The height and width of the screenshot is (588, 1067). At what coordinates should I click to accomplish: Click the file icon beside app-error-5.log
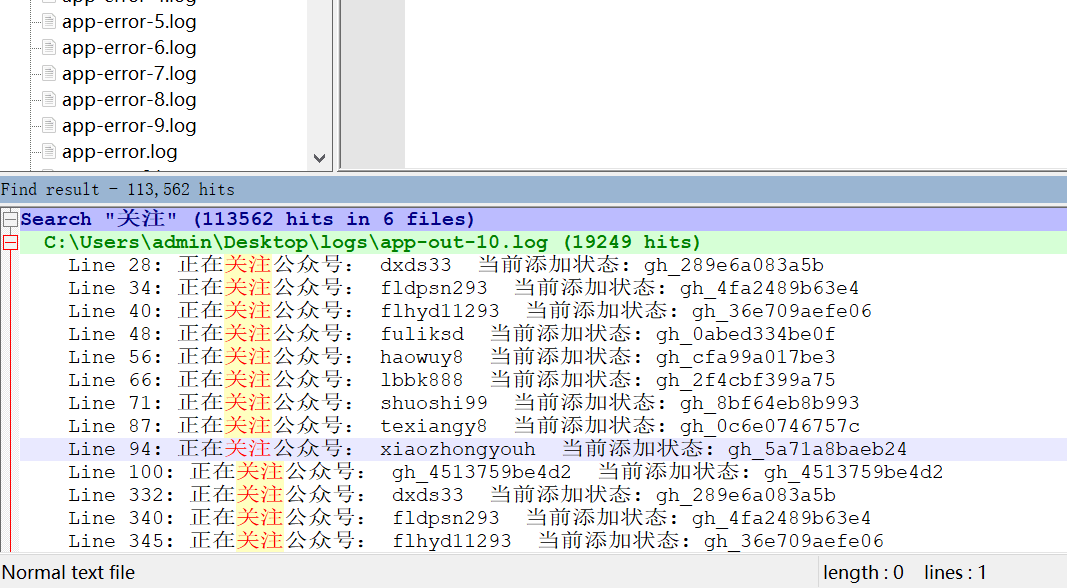click(47, 21)
